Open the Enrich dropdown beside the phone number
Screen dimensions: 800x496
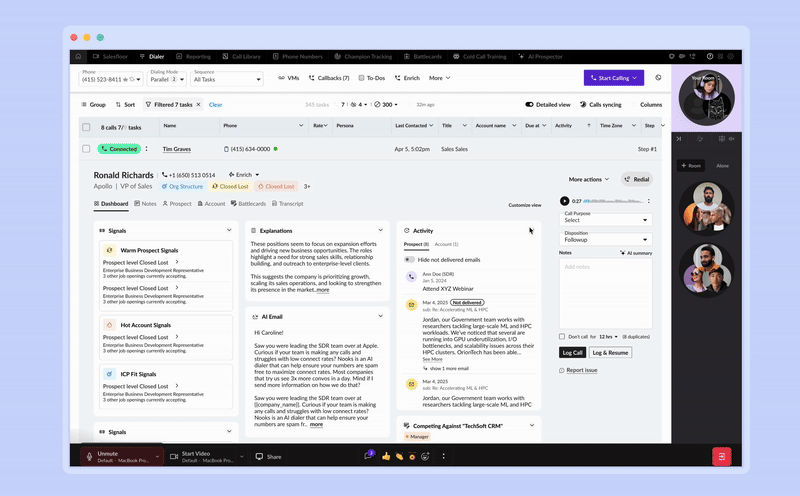pyautogui.click(x=244, y=175)
